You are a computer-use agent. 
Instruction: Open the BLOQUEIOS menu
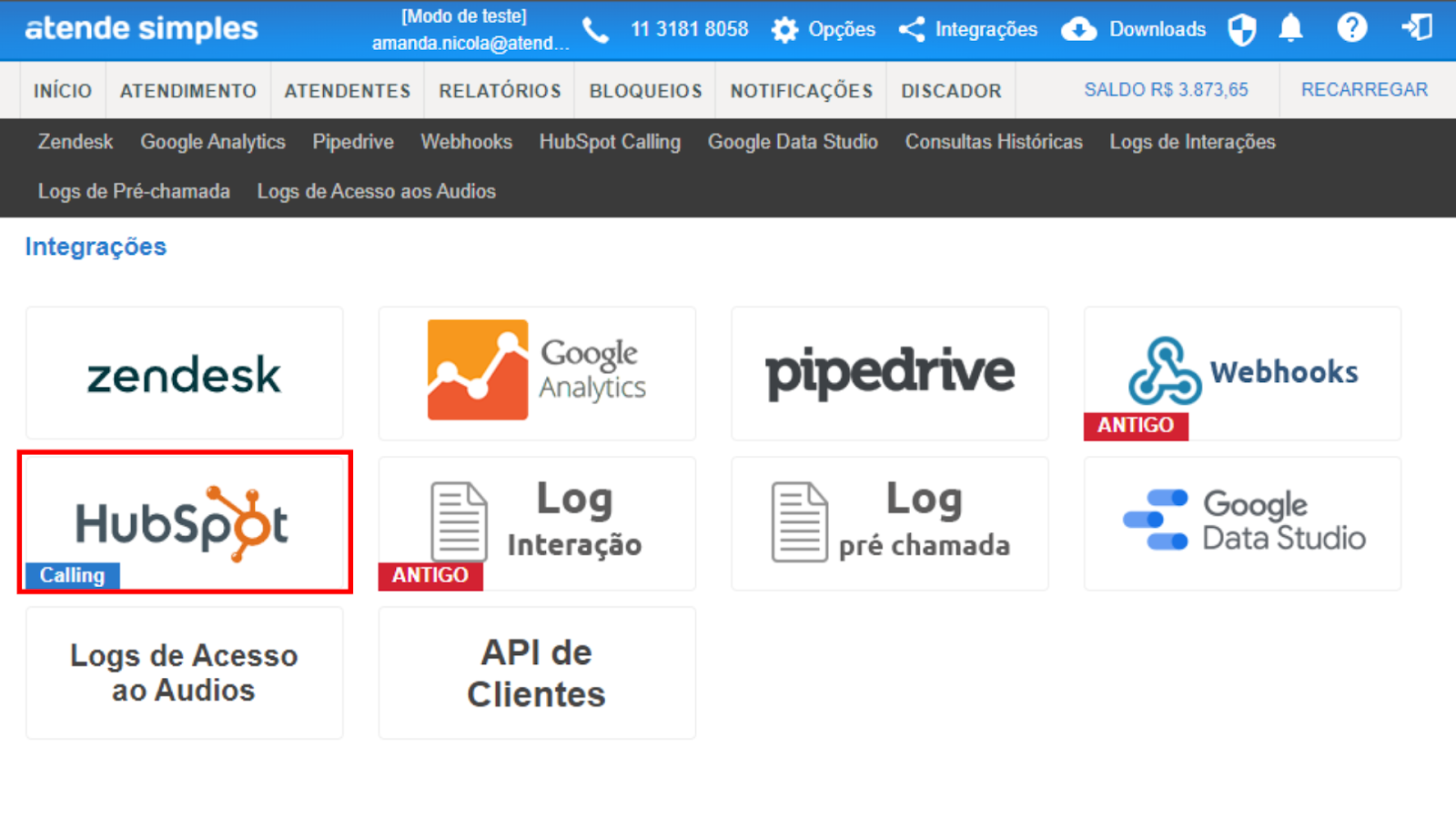coord(646,91)
